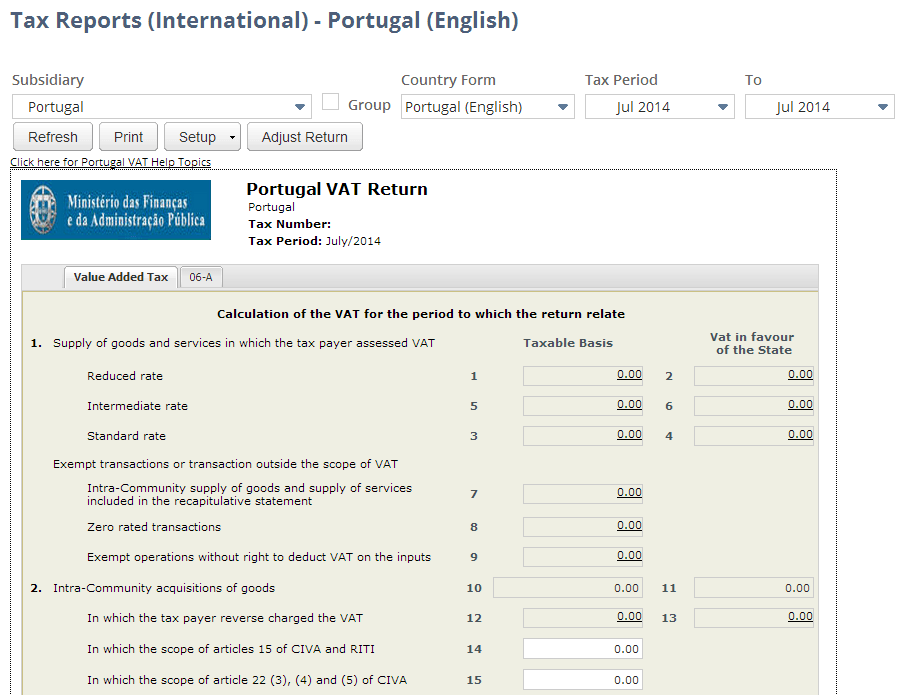Click the Portugal VAT Return heading
Image resolution: width=902 pixels, height=695 pixels.
click(337, 189)
